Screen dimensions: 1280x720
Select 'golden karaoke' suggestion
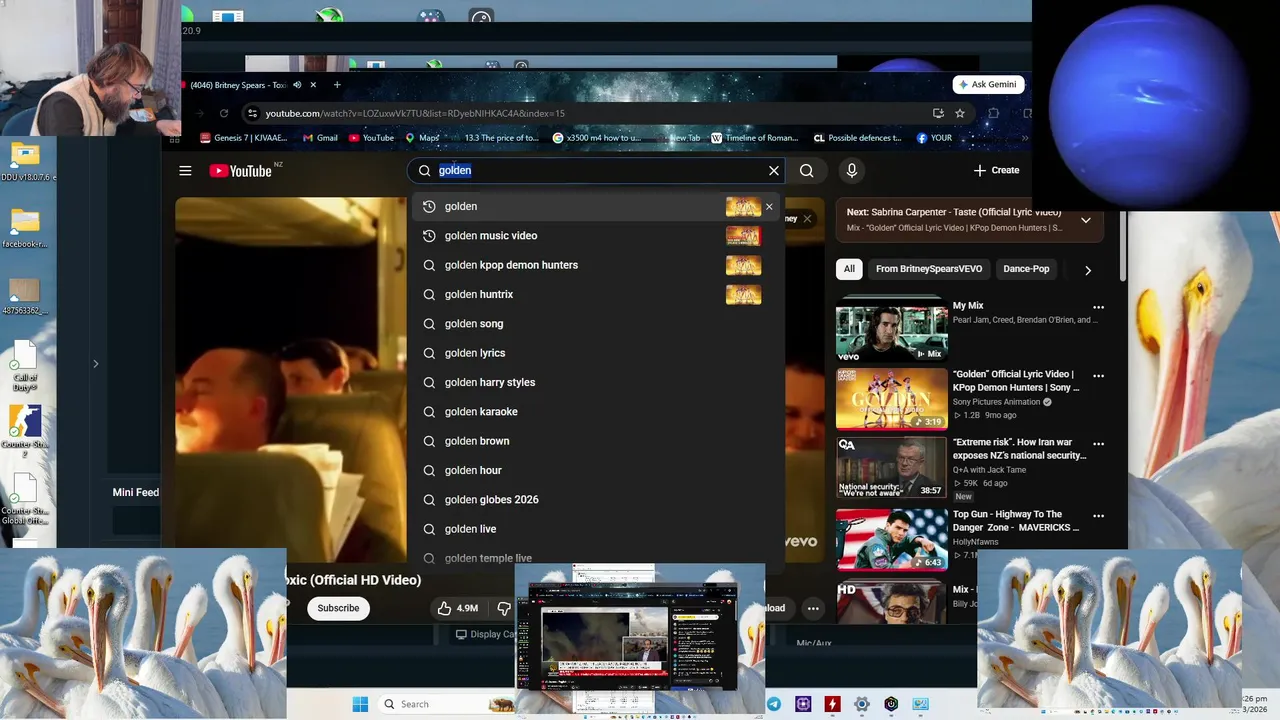pyautogui.click(x=595, y=412)
